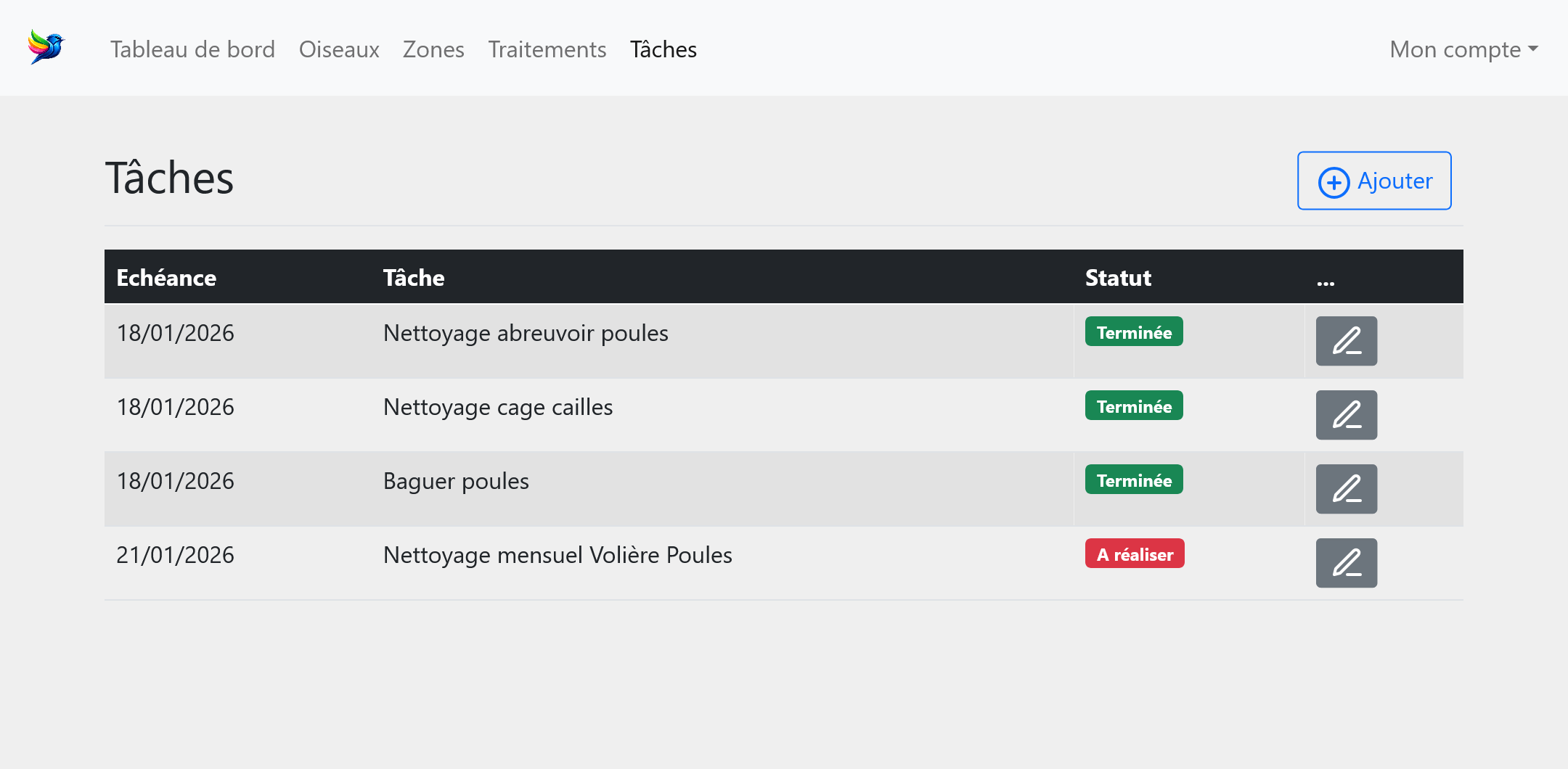Click the Echéance column header
Image resolution: width=1568 pixels, height=769 pixels.
(166, 278)
